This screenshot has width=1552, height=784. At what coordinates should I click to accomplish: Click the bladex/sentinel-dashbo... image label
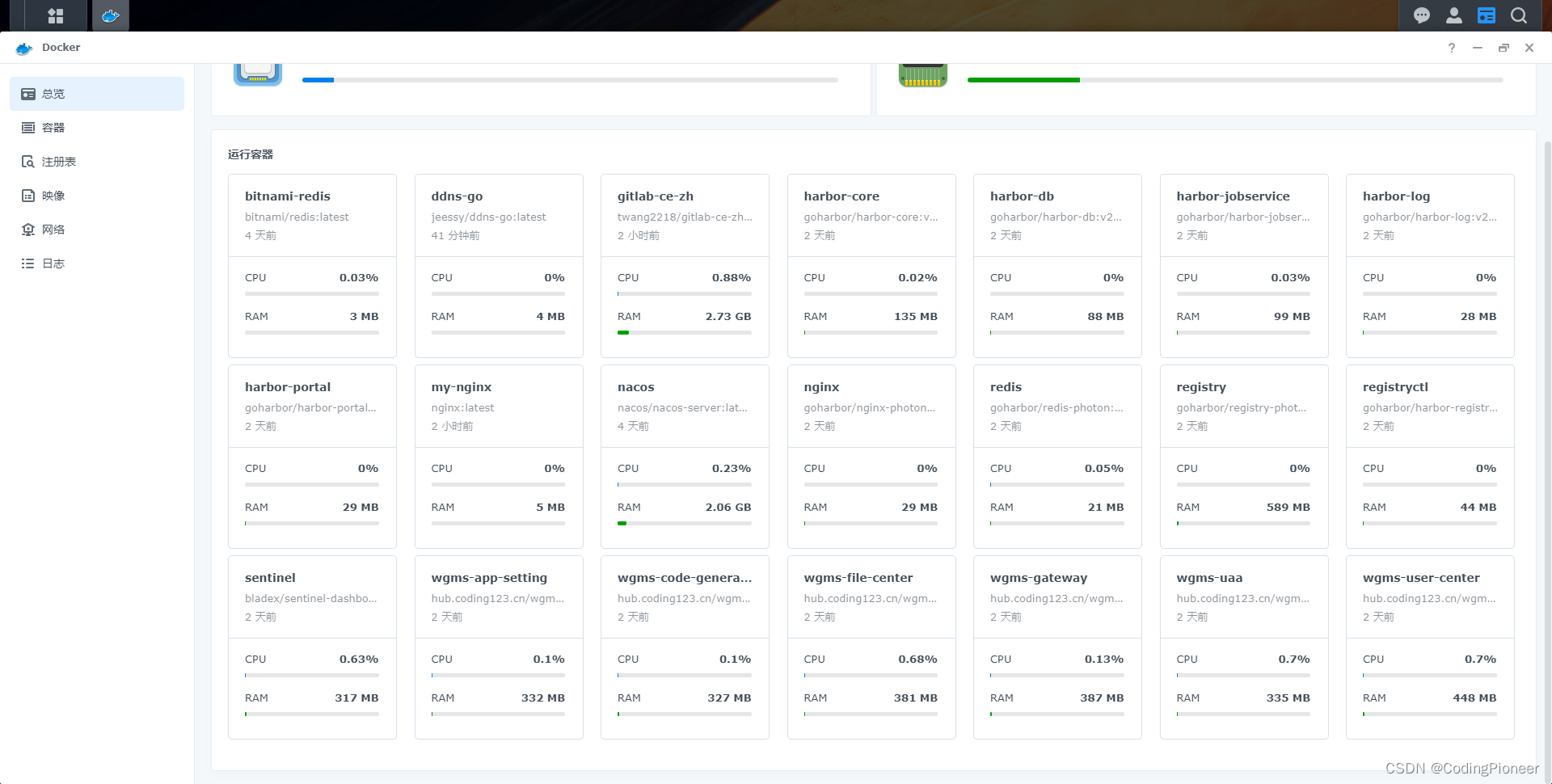tap(311, 598)
